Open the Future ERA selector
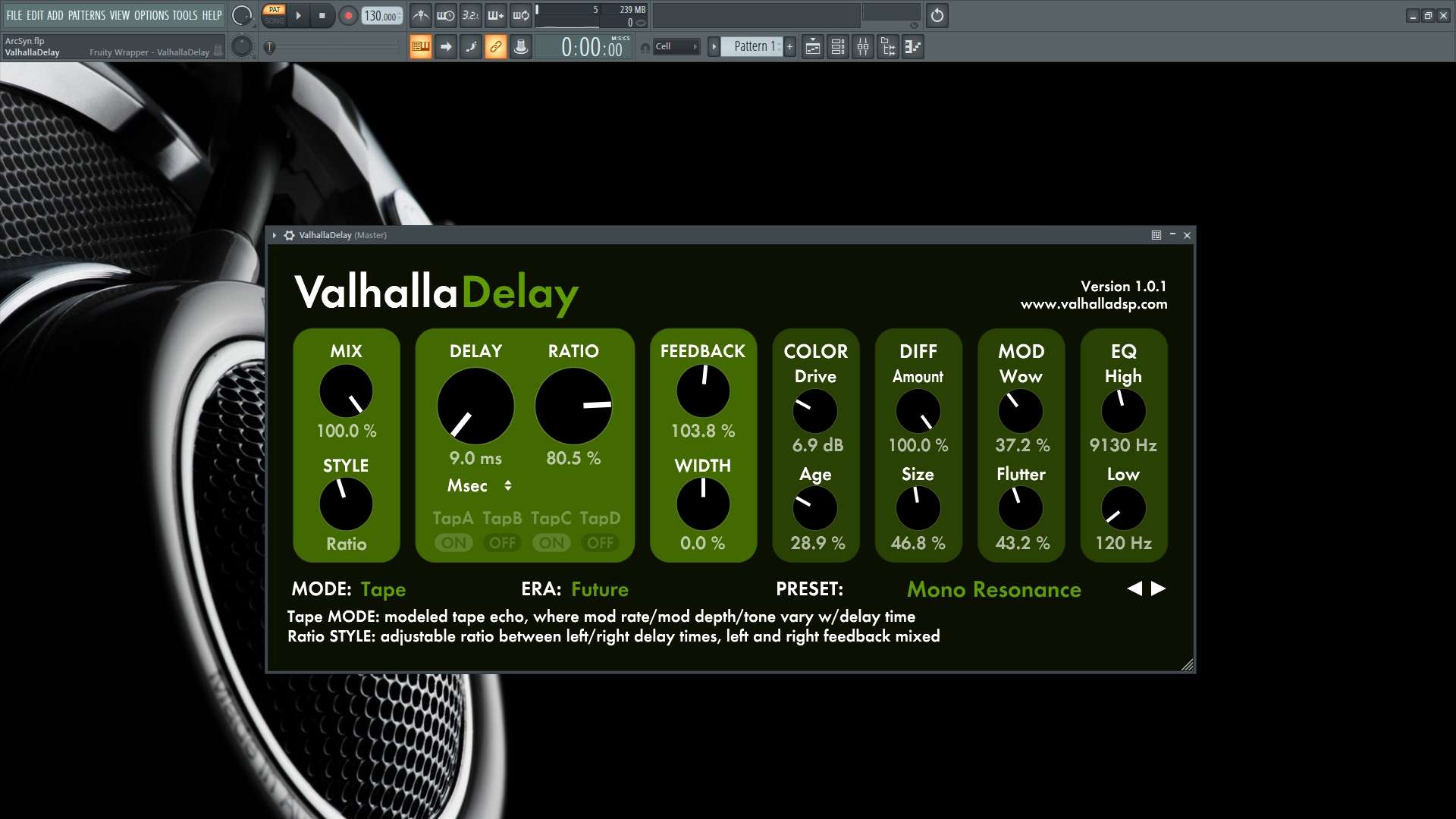Screen dimensions: 1456x819 tap(600, 589)
